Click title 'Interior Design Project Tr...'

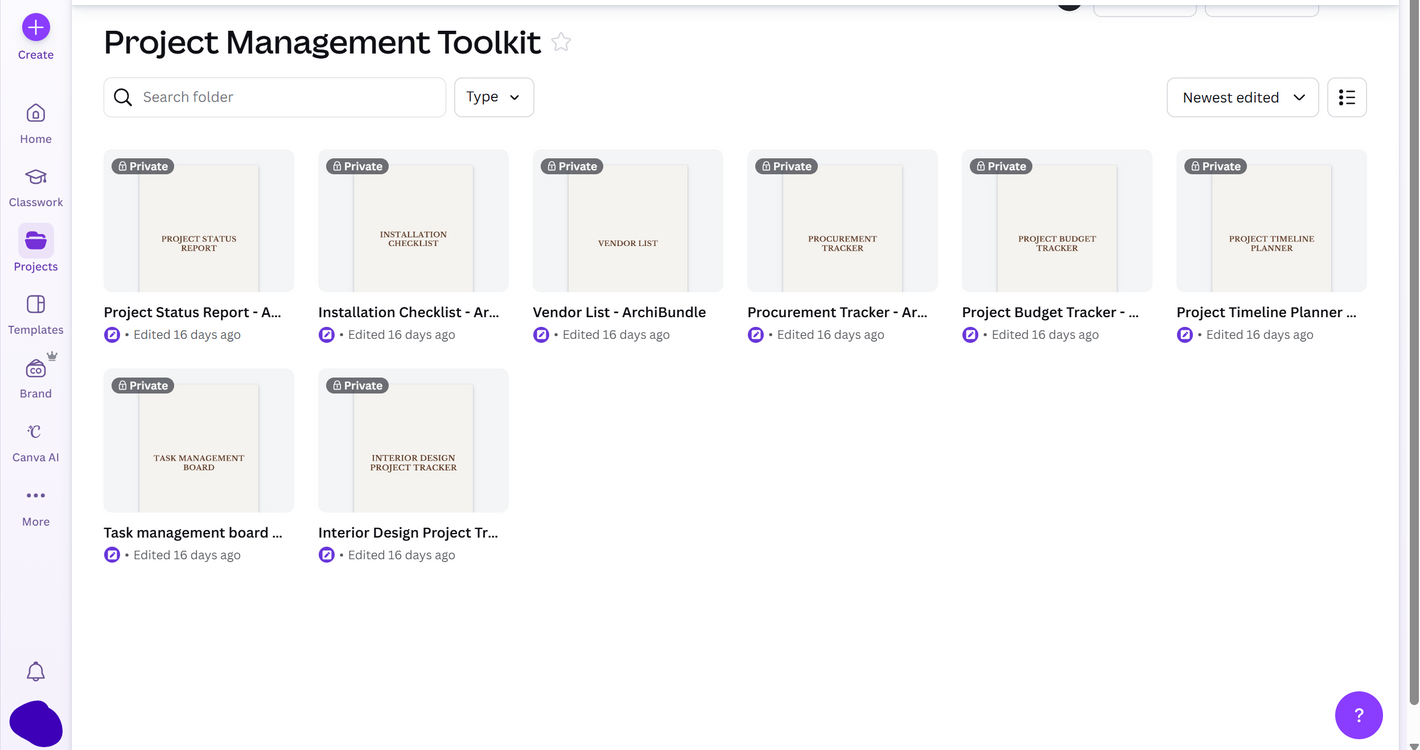tap(408, 532)
